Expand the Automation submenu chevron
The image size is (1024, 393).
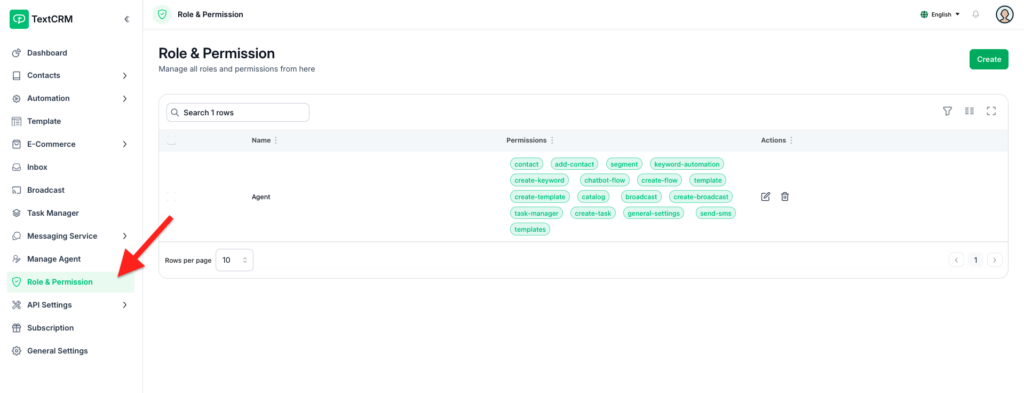tap(125, 99)
